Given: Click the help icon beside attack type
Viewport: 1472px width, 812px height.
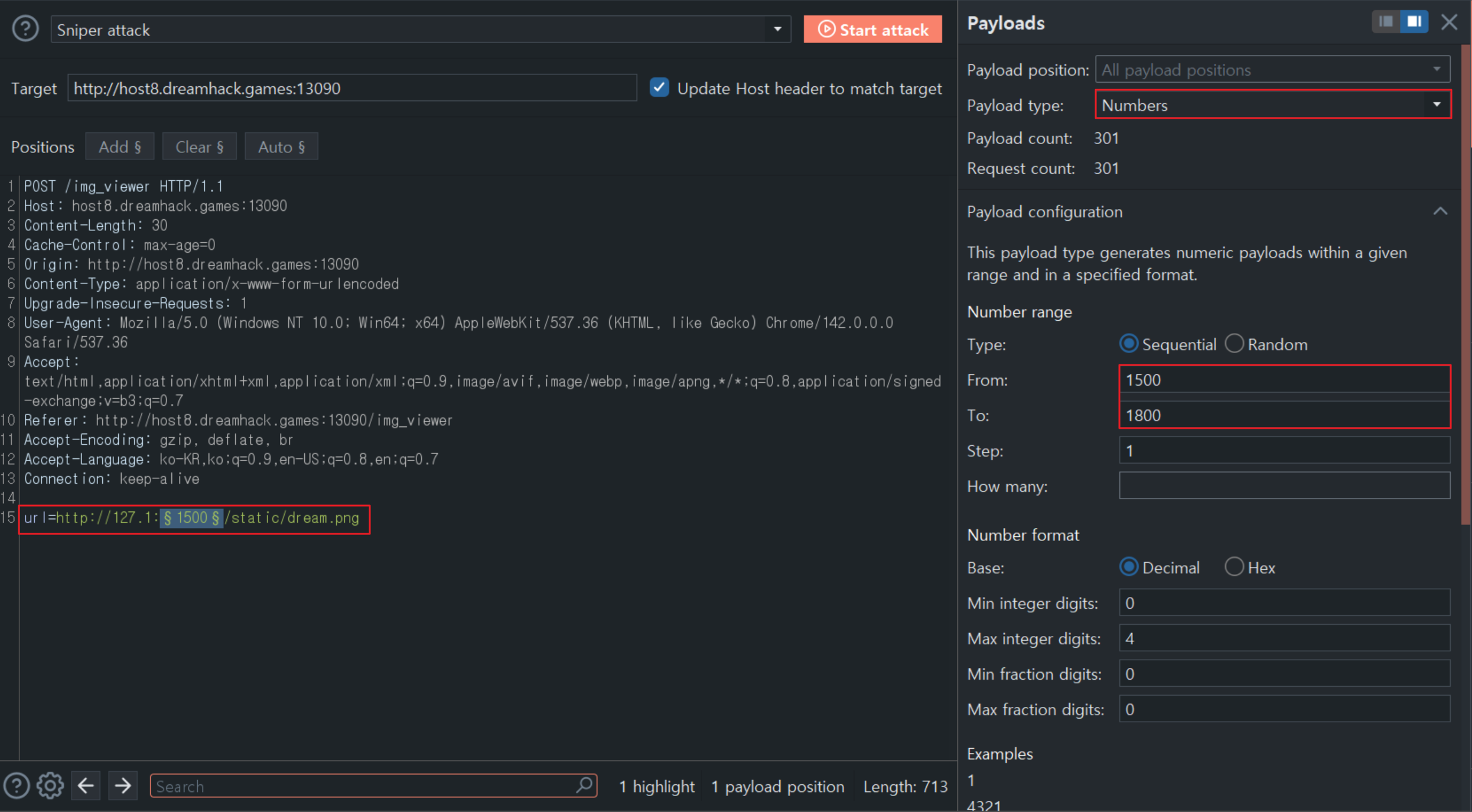Looking at the screenshot, I should tap(25, 29).
